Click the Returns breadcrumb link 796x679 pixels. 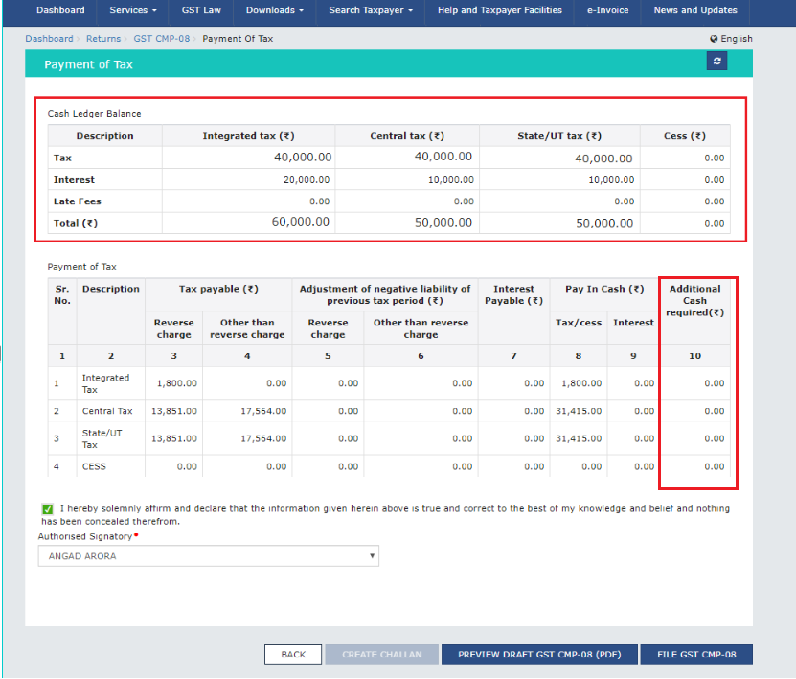pyautogui.click(x=104, y=39)
